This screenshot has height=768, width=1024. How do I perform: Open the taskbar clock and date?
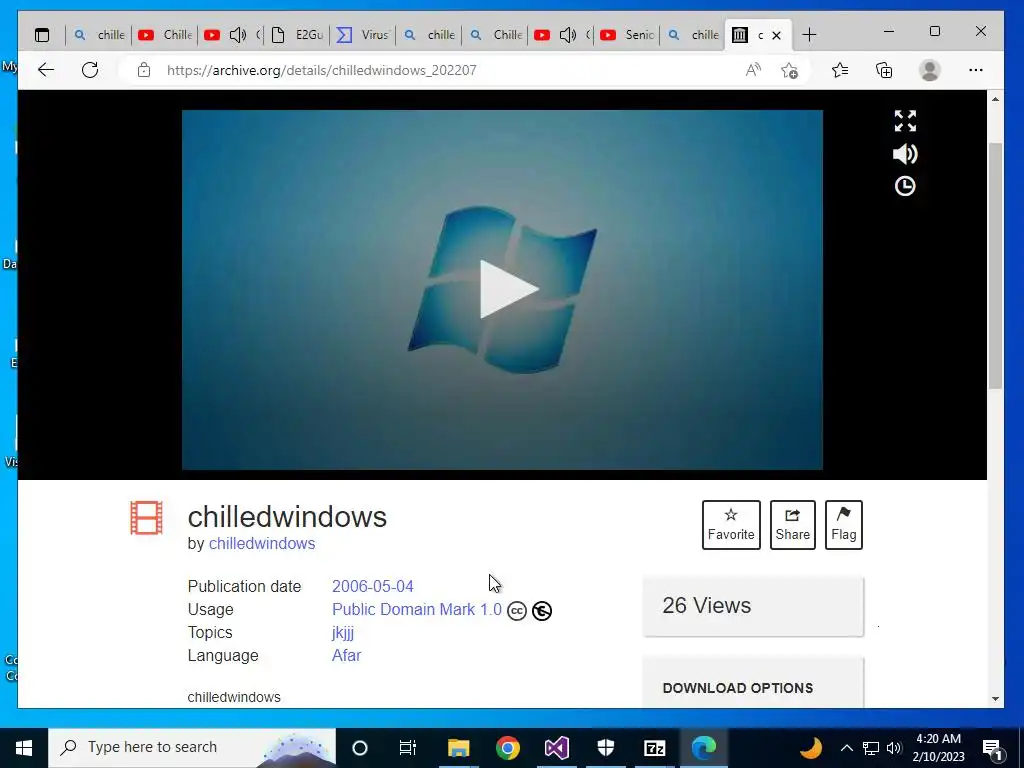(x=938, y=748)
